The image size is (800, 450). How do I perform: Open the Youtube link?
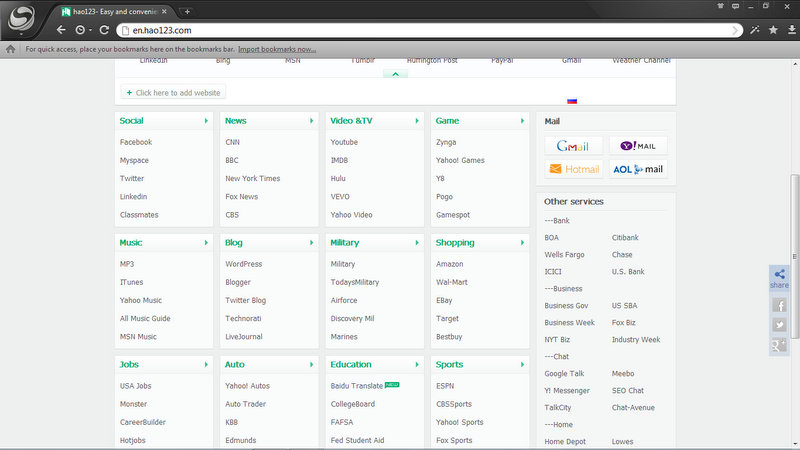point(344,142)
